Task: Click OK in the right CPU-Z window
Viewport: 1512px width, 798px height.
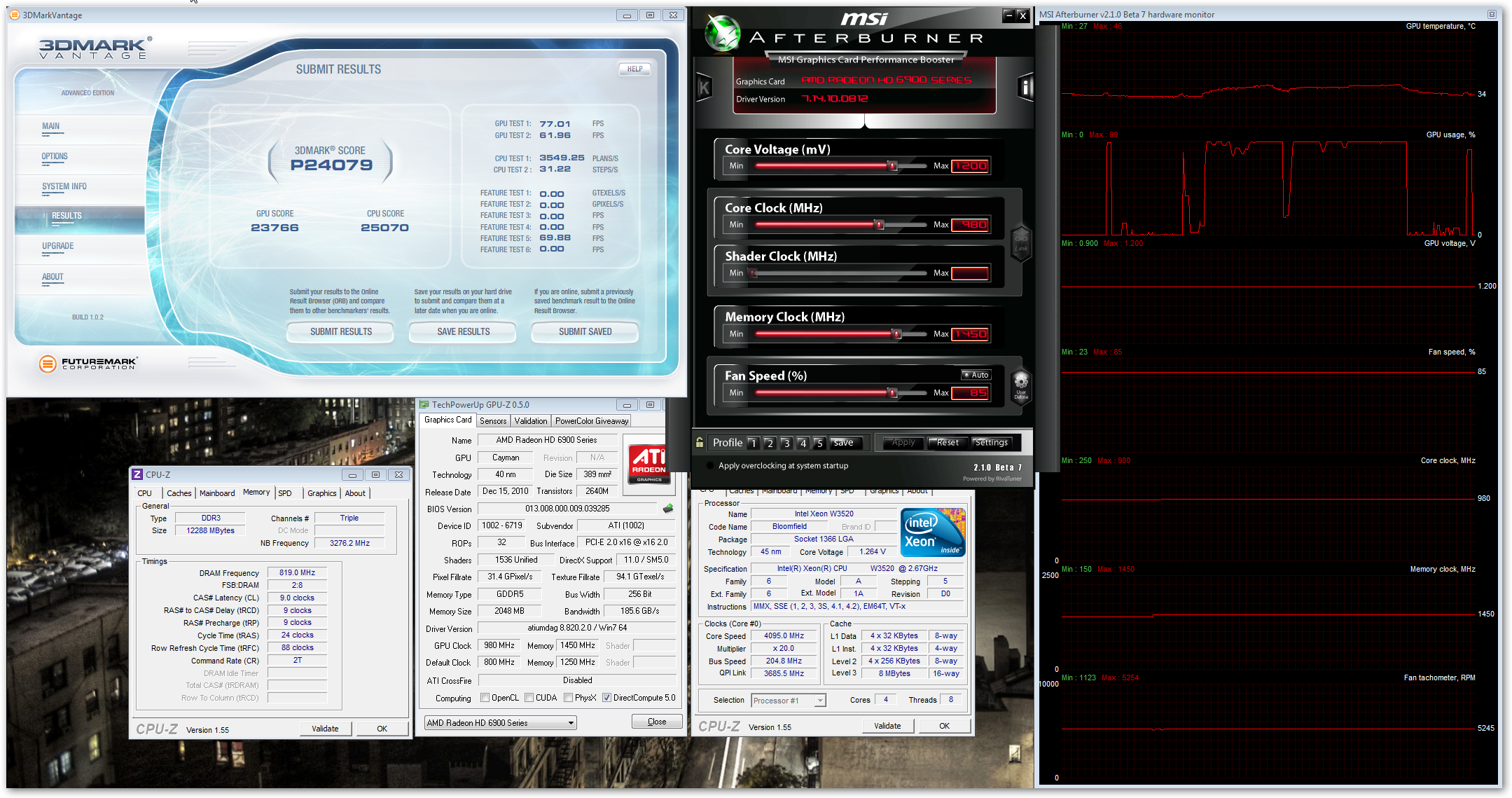Action: click(944, 726)
